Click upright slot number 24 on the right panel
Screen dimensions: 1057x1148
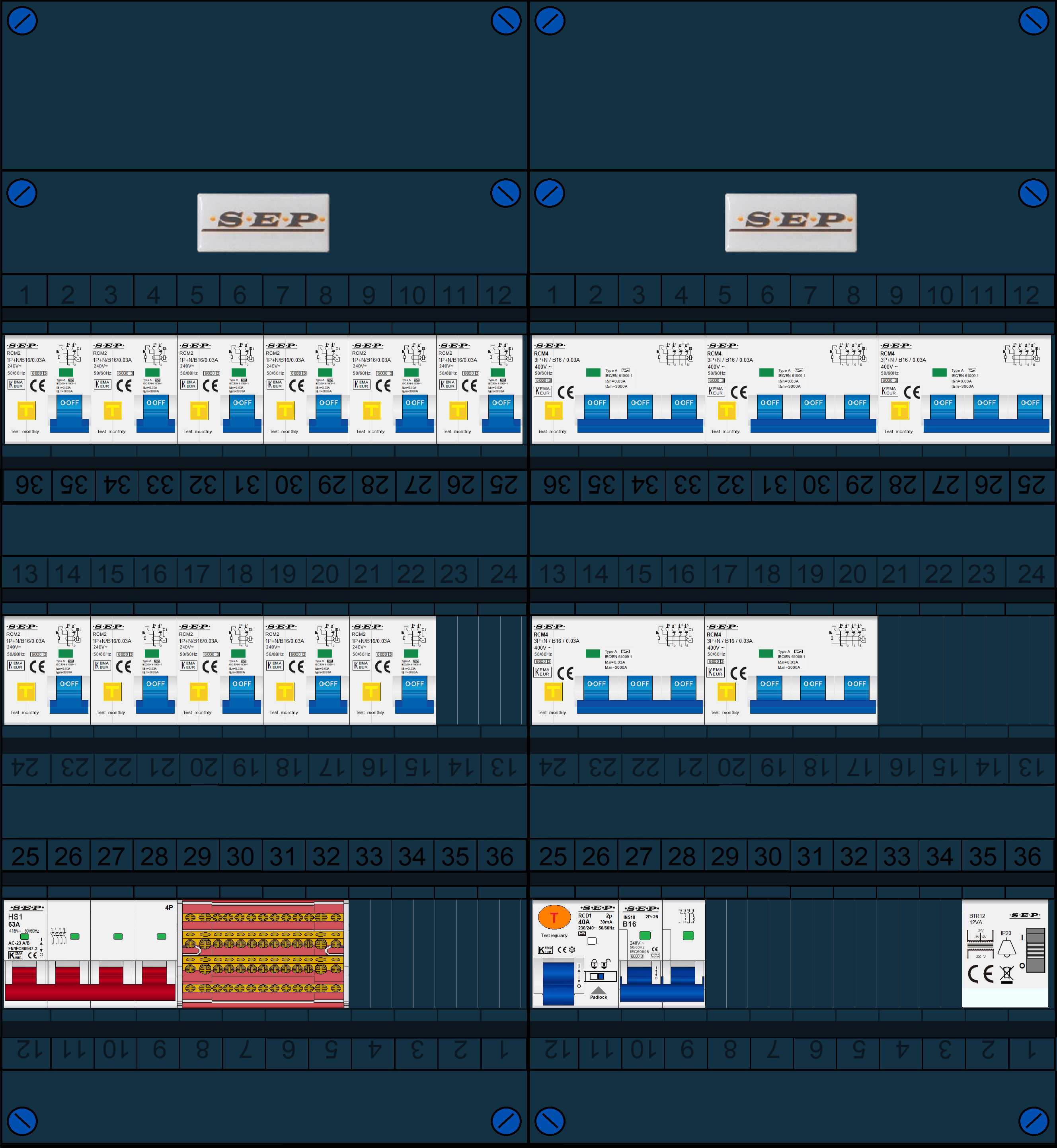[x=1031, y=574]
